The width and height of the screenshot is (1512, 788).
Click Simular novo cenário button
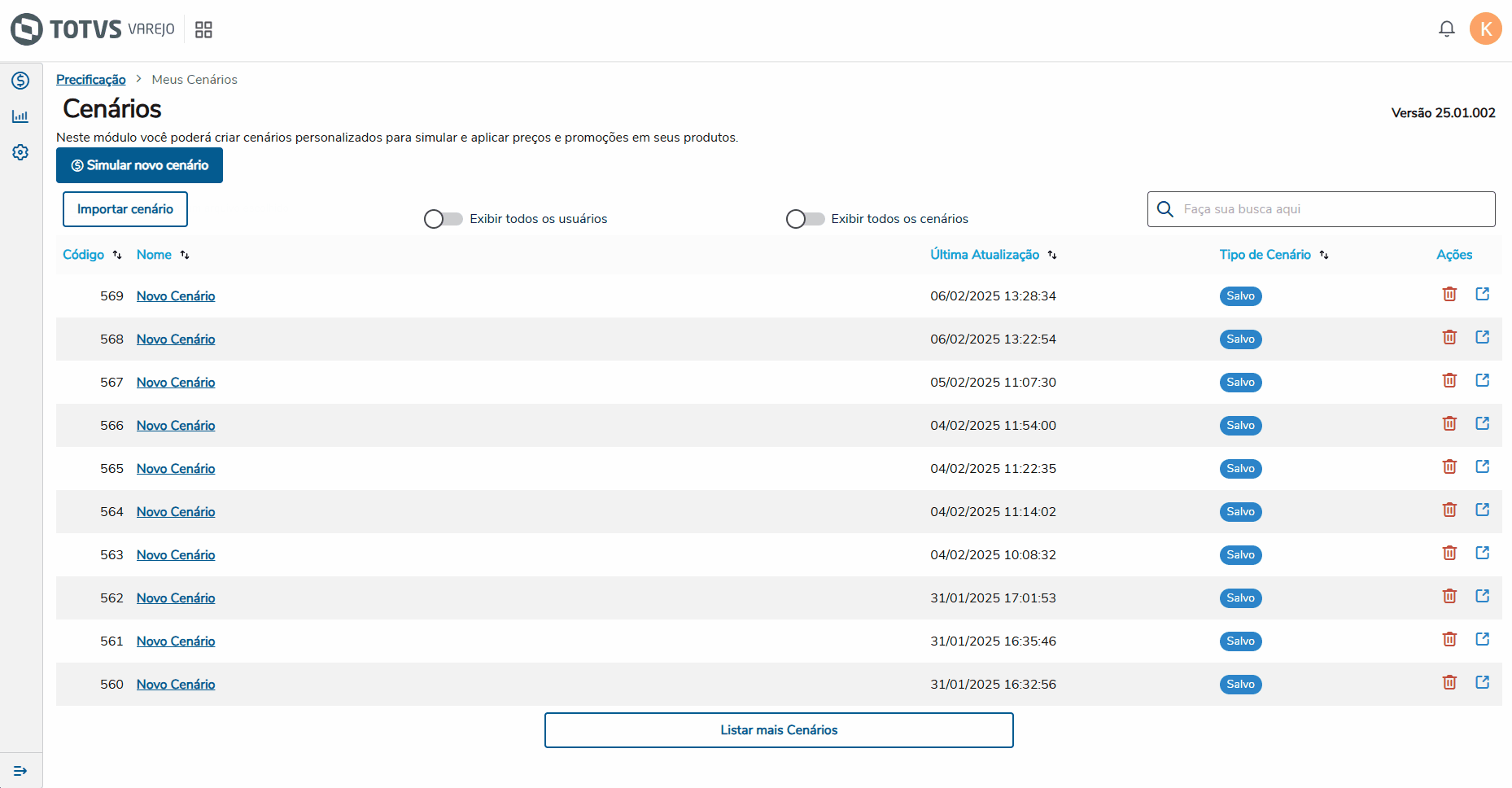pyautogui.click(x=139, y=165)
